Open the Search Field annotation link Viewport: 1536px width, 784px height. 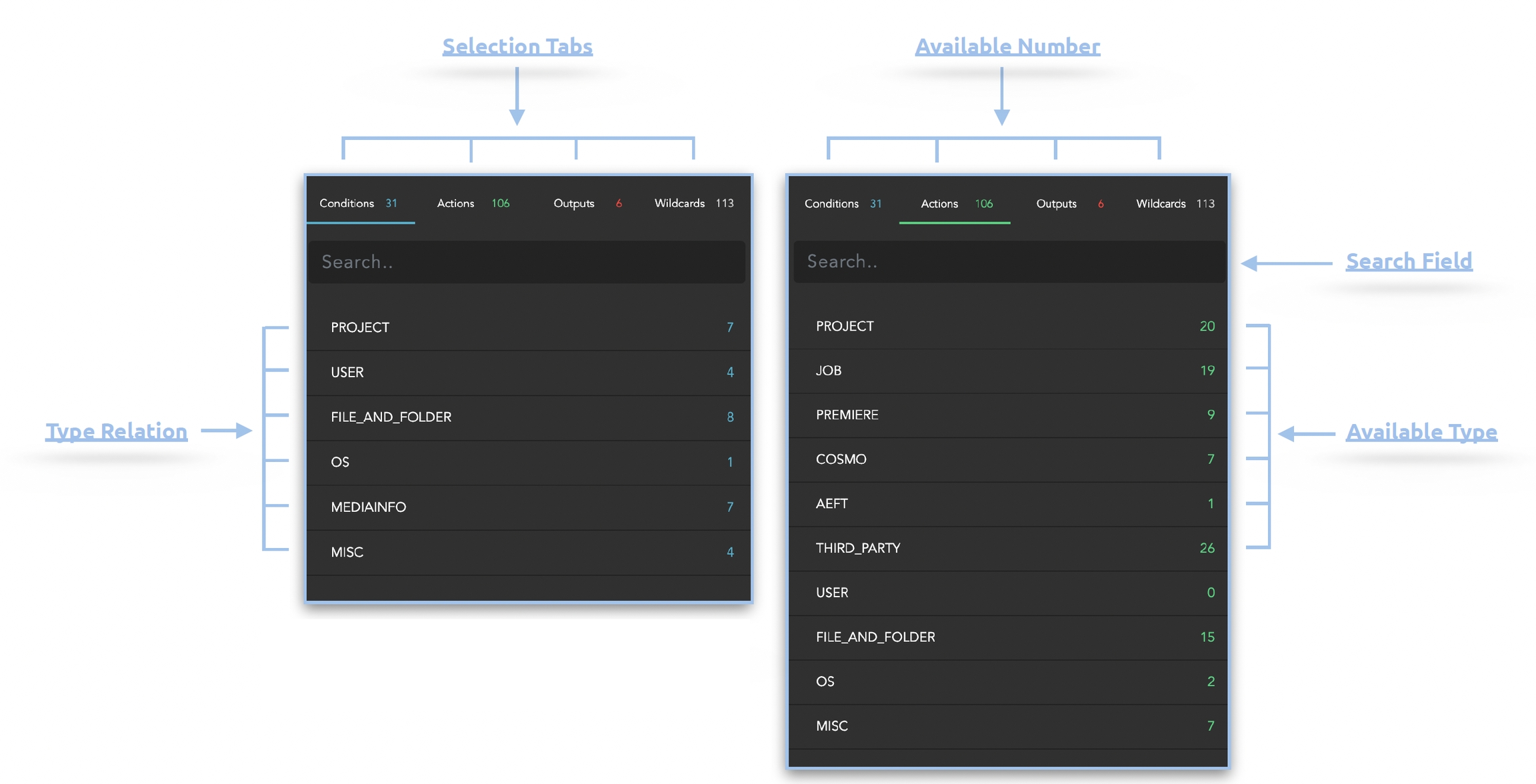1409,261
